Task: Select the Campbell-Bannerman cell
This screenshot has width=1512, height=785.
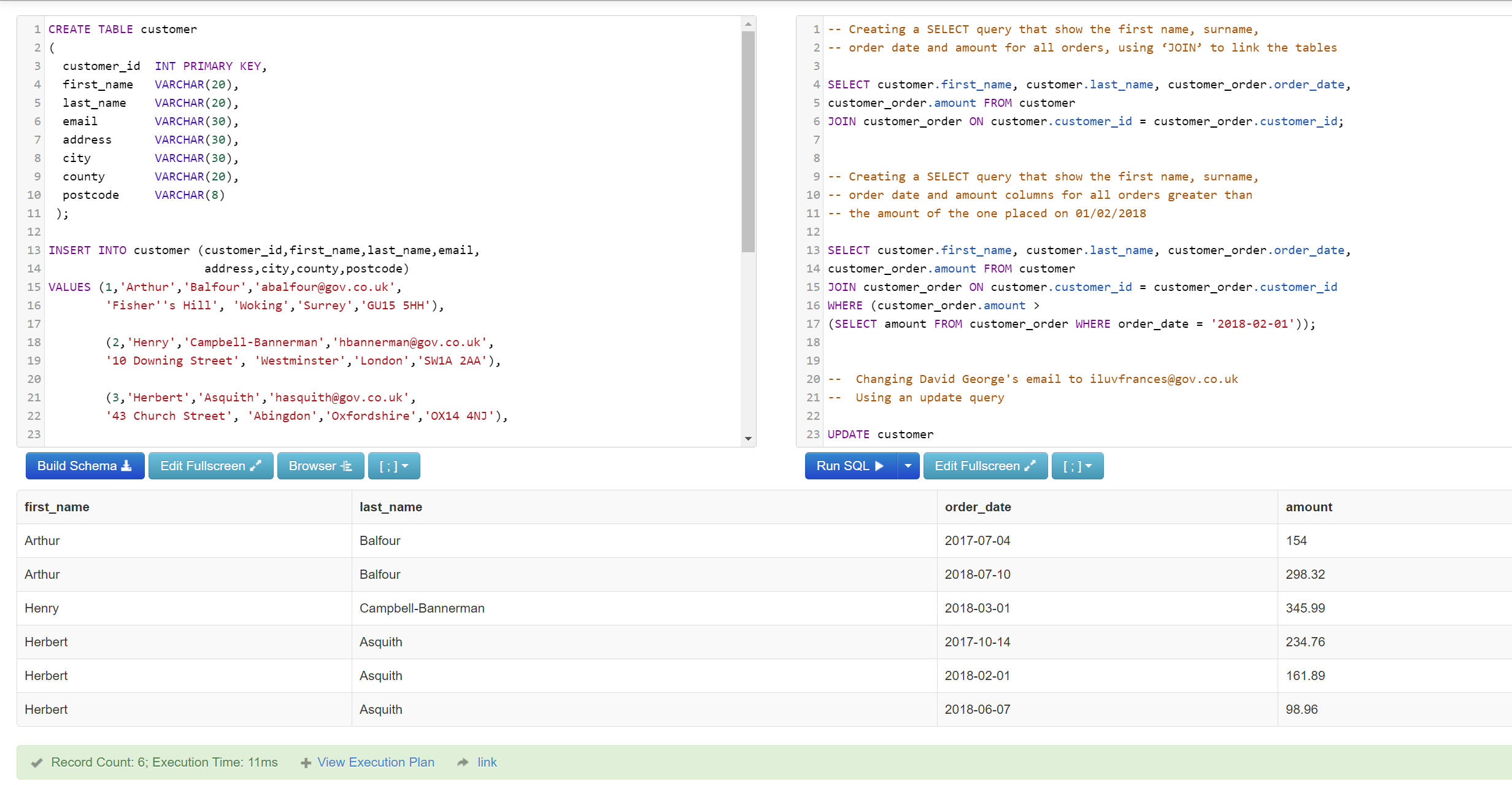Action: tap(644, 608)
